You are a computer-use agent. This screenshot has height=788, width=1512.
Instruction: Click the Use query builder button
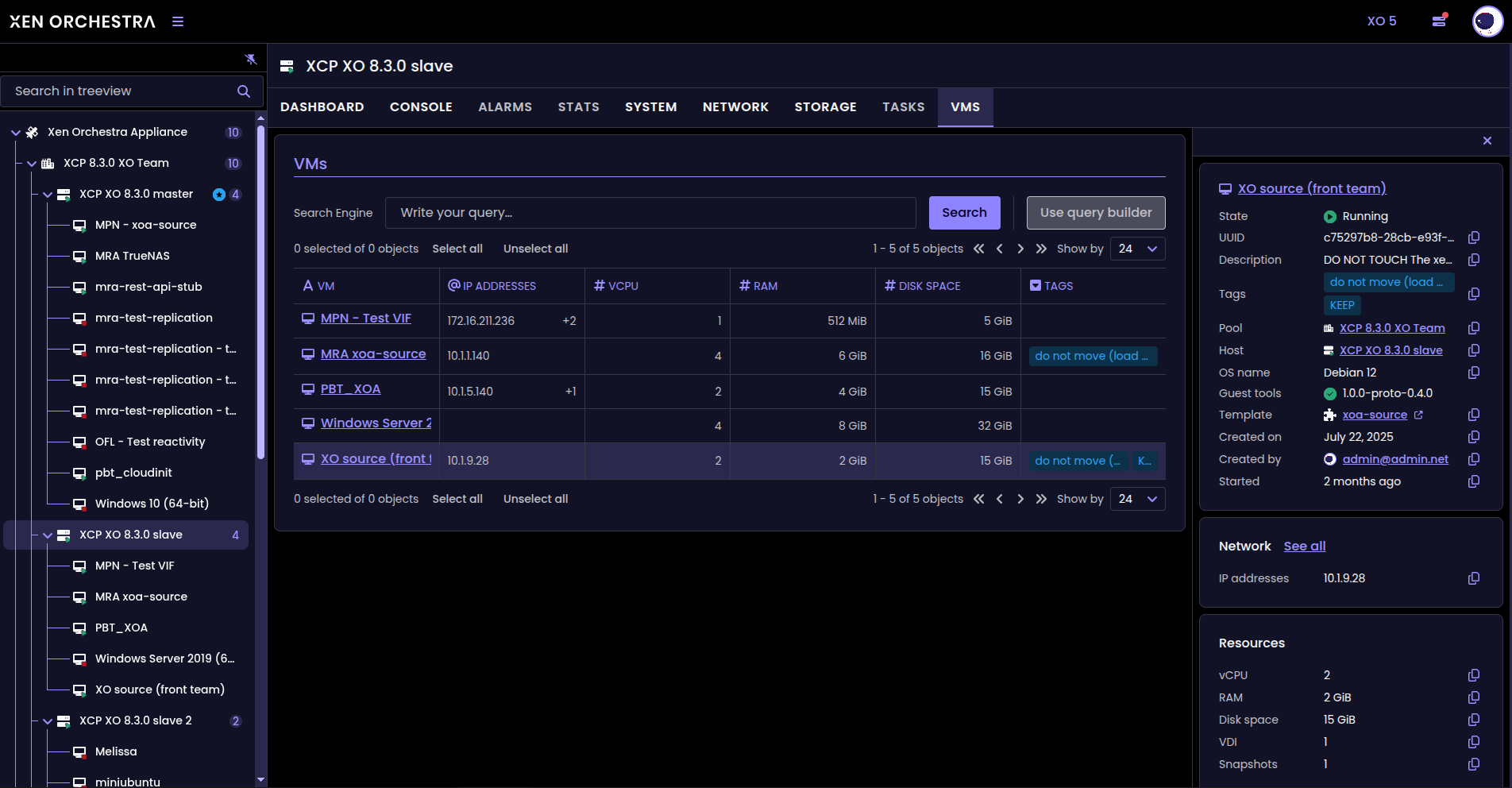click(x=1095, y=213)
